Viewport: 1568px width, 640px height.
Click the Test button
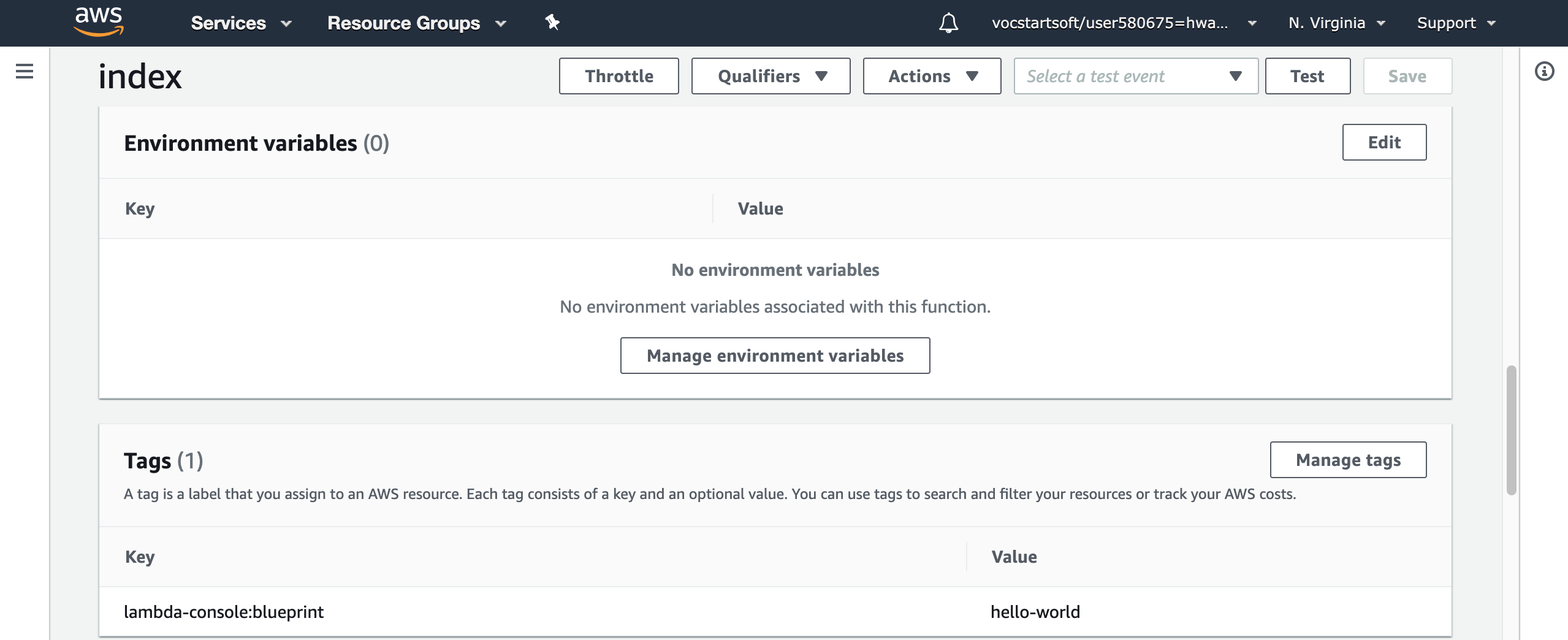(1307, 76)
